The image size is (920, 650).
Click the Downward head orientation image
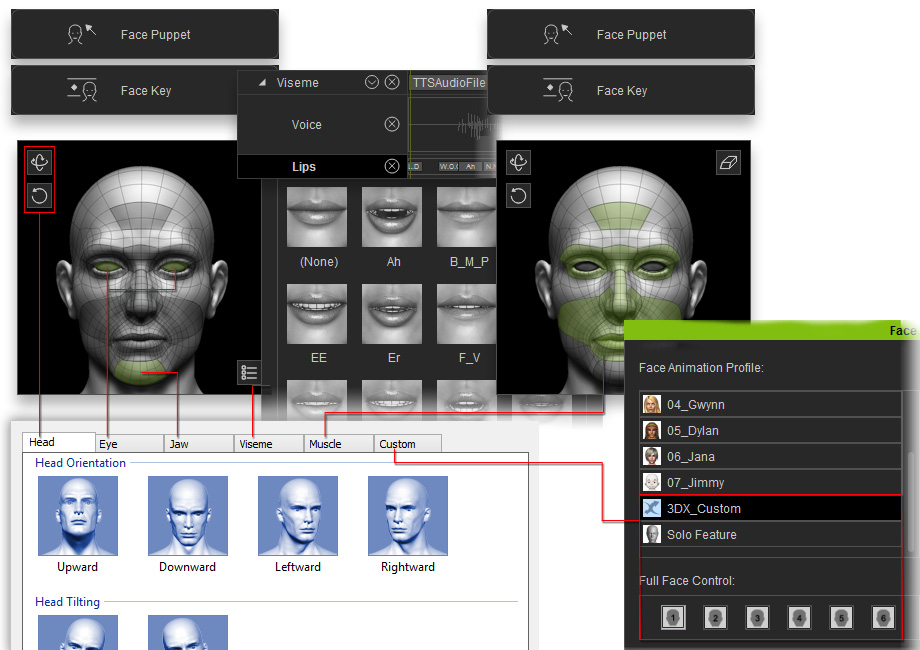pyautogui.click(x=188, y=516)
